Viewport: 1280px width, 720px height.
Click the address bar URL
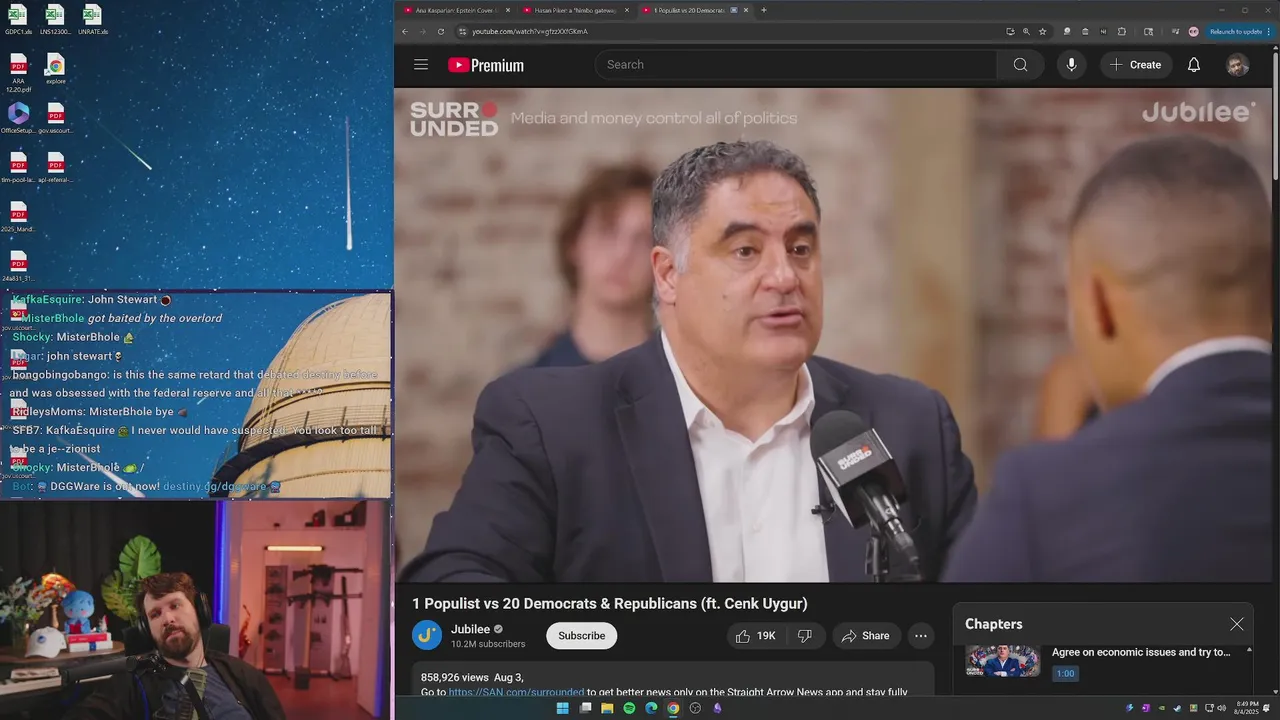click(530, 31)
